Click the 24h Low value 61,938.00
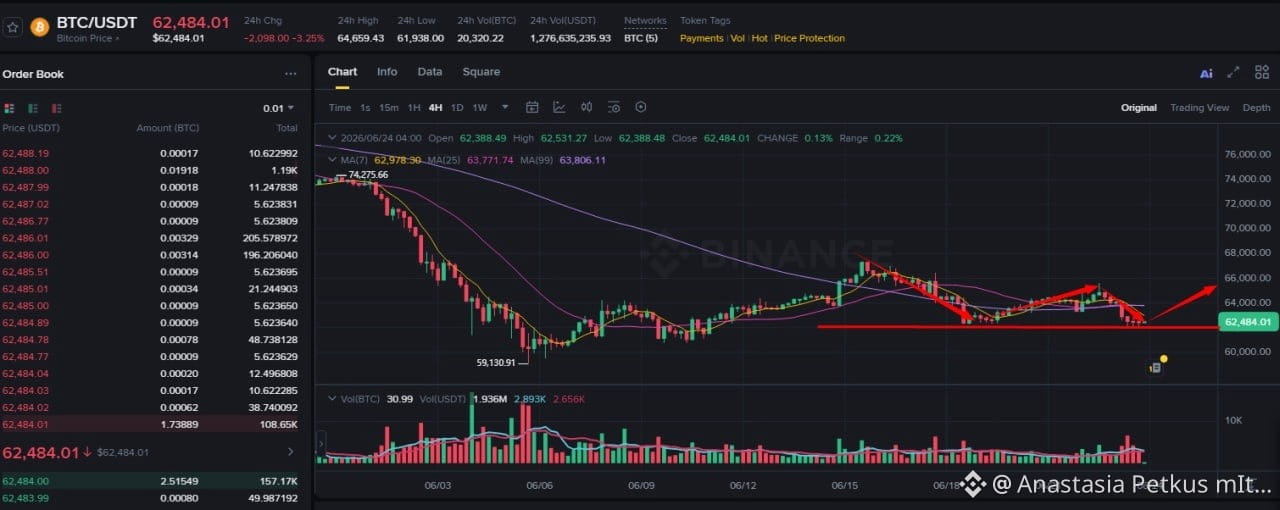Viewport: 1280px width, 510px height. pyautogui.click(x=420, y=38)
